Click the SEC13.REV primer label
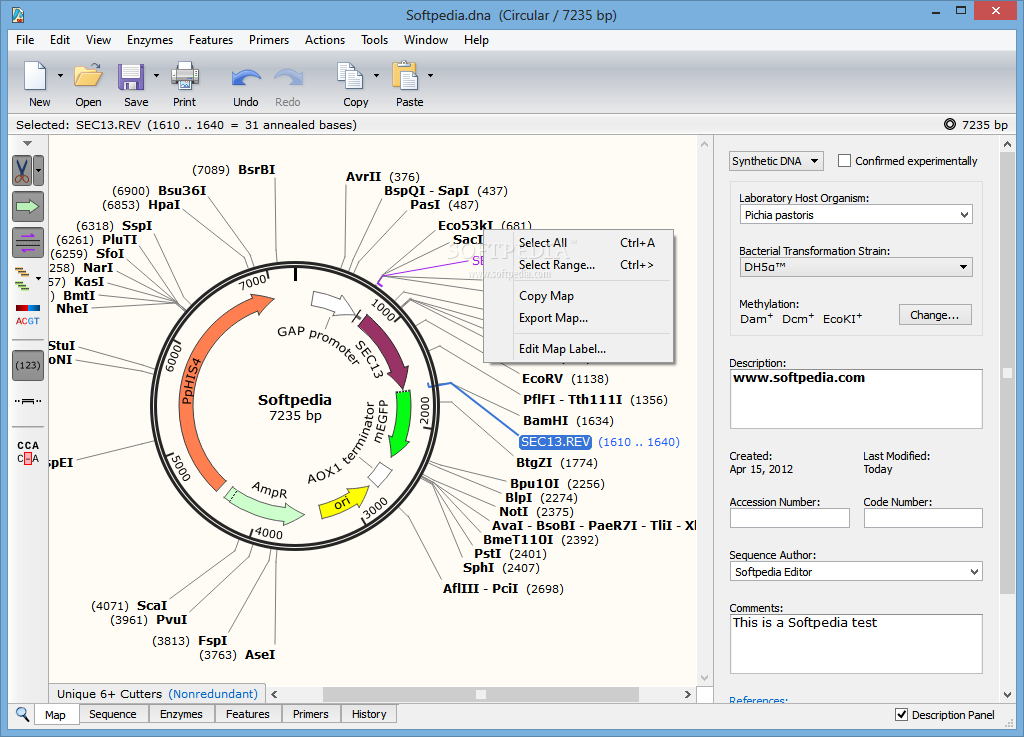Image resolution: width=1024 pixels, height=737 pixels. (555, 442)
